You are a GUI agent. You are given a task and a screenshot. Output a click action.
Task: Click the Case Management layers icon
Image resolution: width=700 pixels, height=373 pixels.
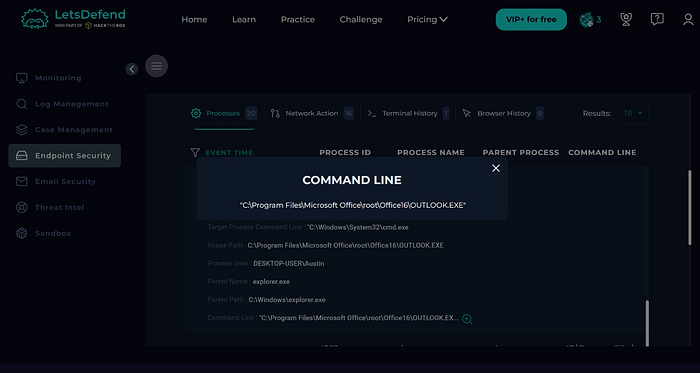[21, 130]
